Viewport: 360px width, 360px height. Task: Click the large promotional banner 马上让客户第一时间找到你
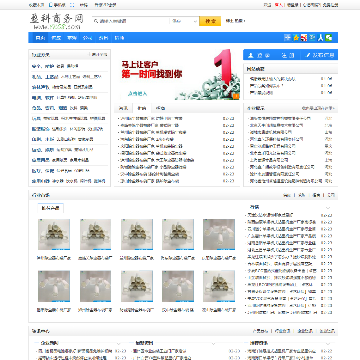(177, 74)
